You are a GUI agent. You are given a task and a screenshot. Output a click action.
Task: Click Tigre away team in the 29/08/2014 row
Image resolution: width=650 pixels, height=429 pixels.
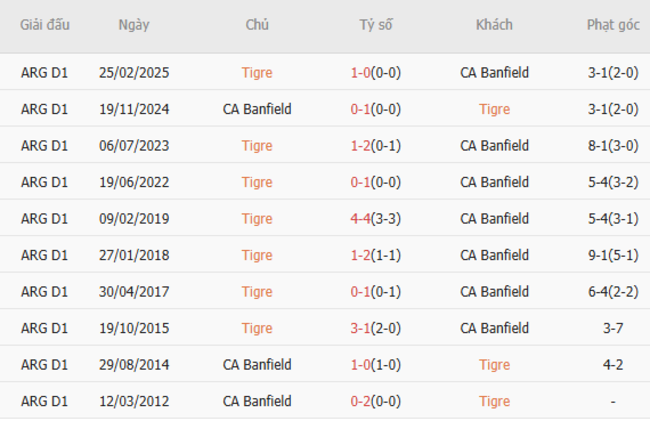494,365
